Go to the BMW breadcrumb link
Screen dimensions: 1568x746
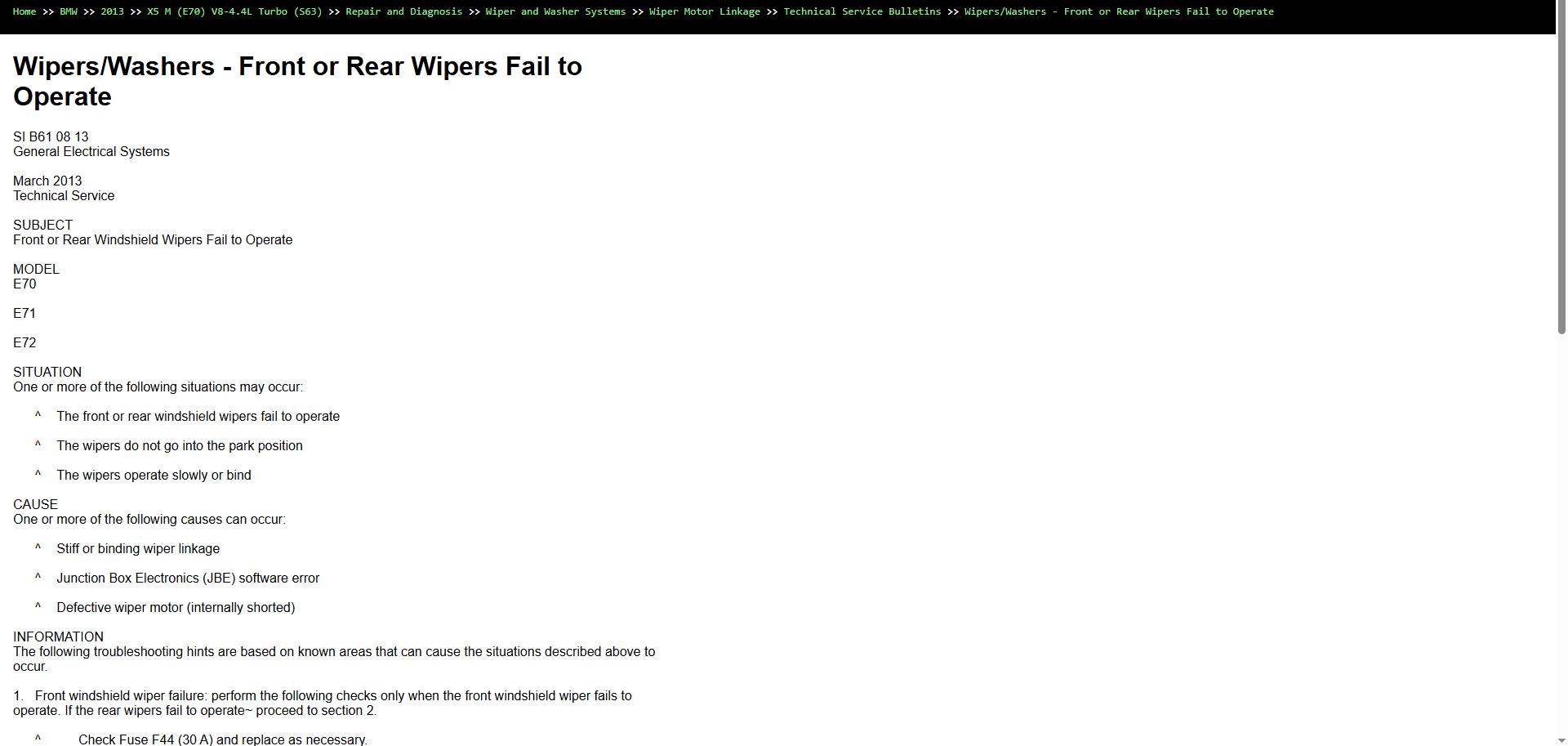(x=69, y=11)
